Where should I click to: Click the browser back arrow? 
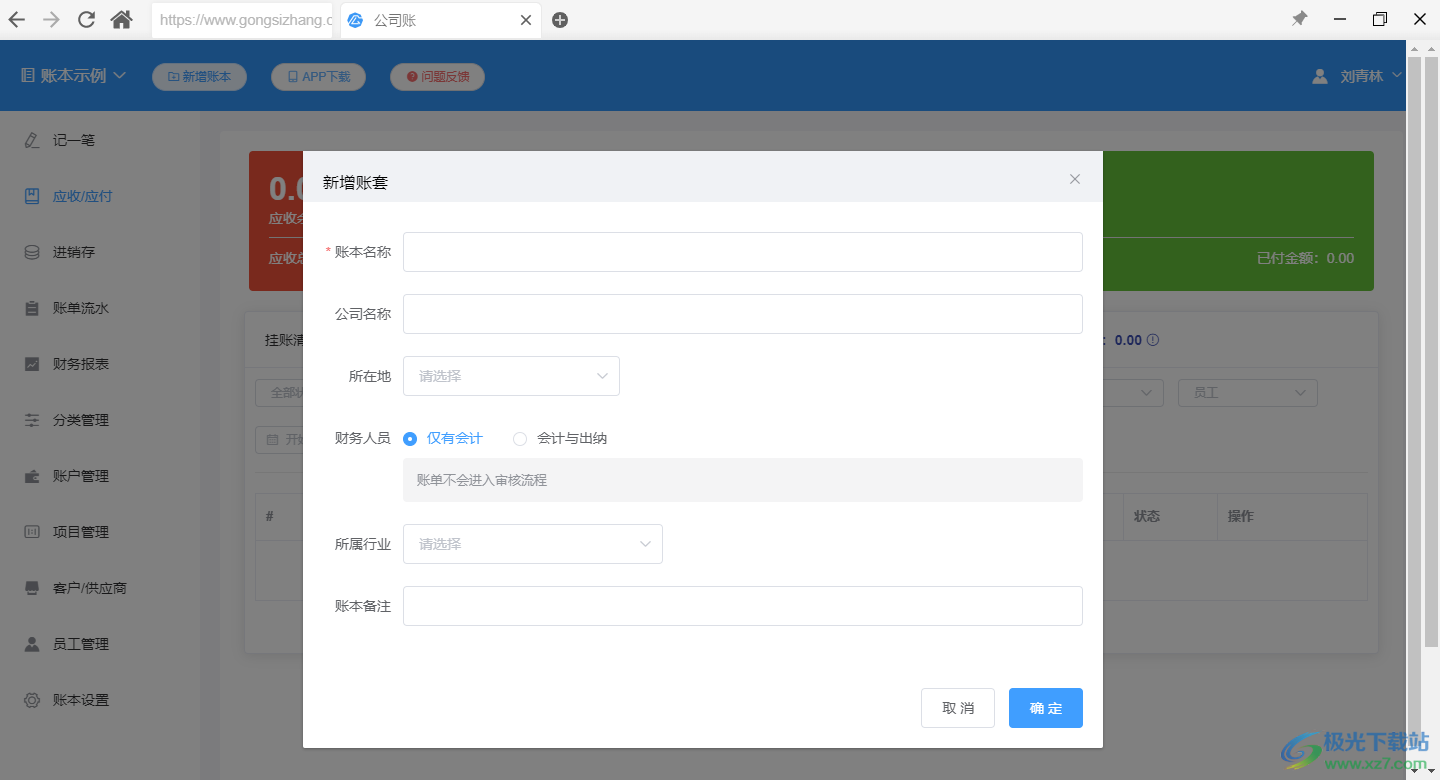pos(17,19)
